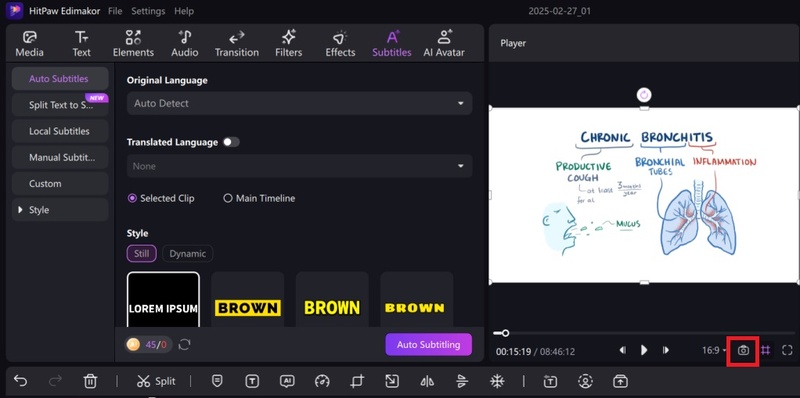Open the Translated Language None dropdown
The height and width of the screenshot is (398, 800).
point(299,166)
